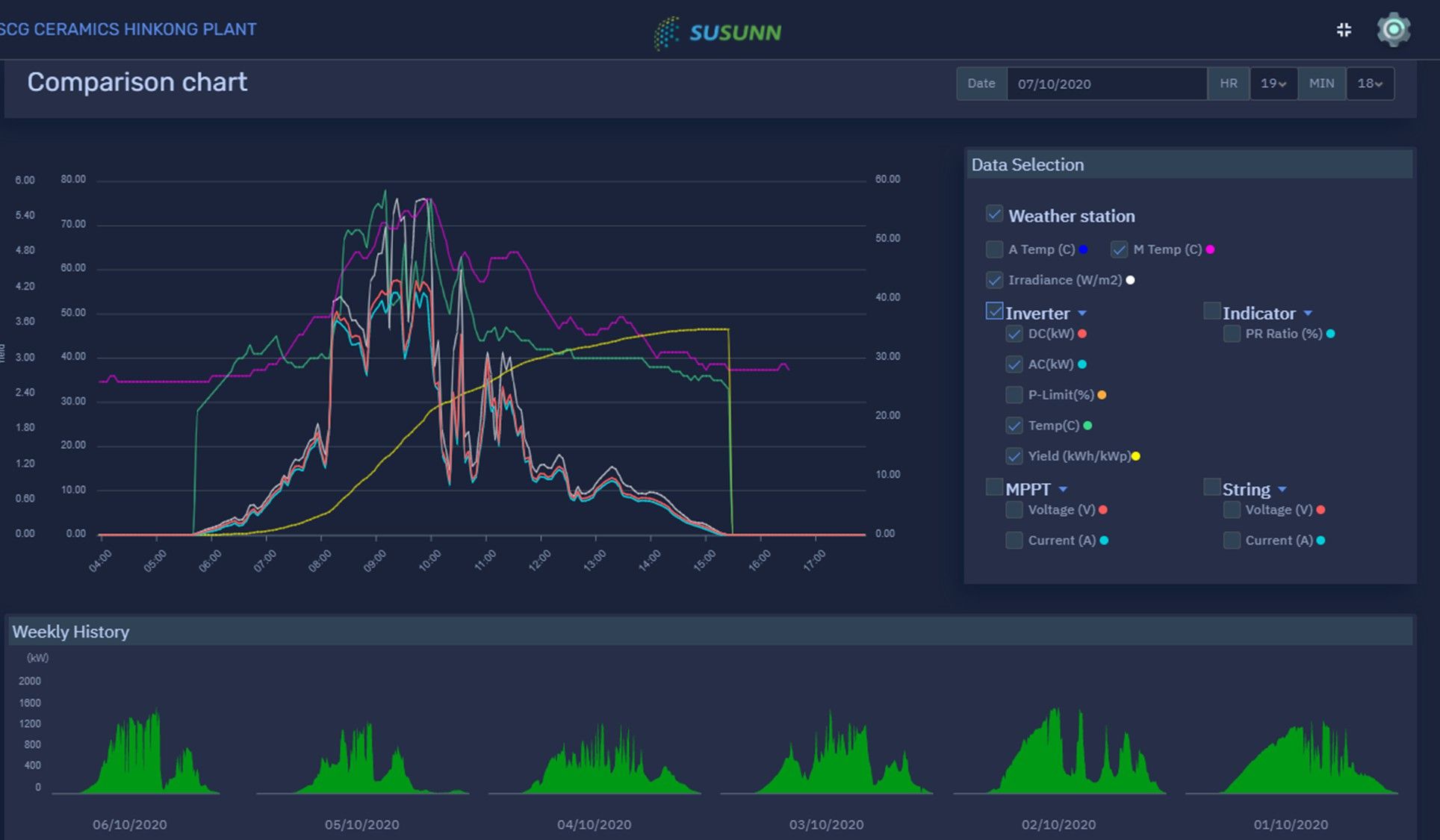Click the green Temp(C) legend dot
Viewport: 1440px width, 840px height.
point(1087,426)
